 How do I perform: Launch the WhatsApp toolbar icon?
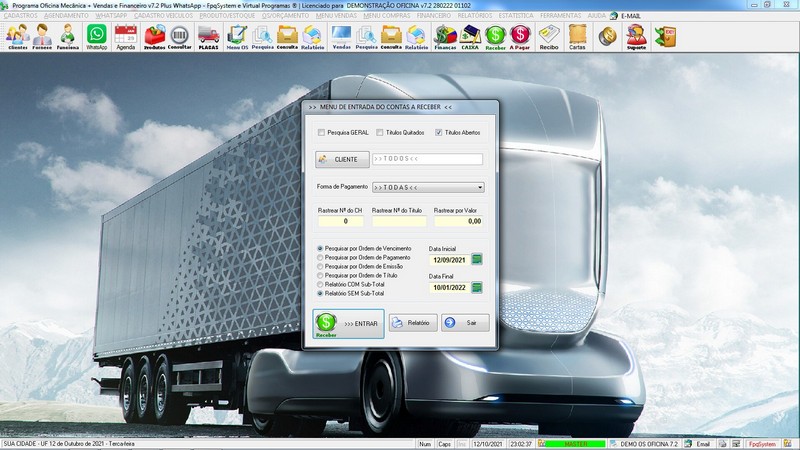click(96, 37)
